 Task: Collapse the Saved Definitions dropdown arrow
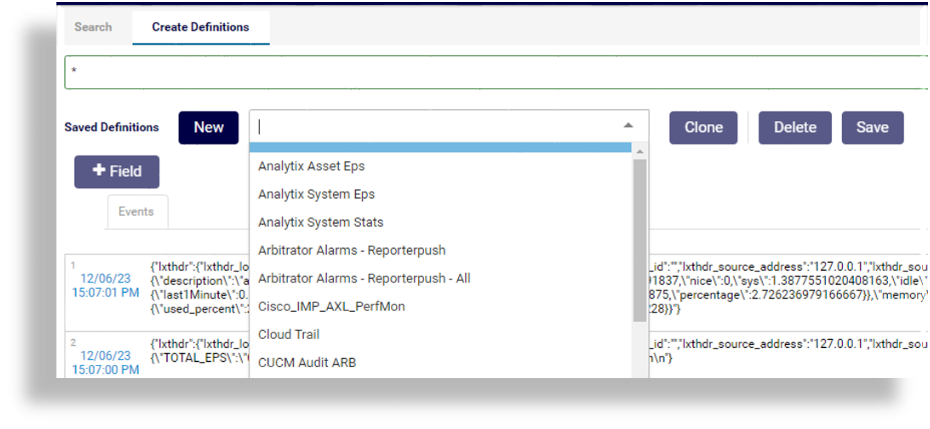[628, 126]
